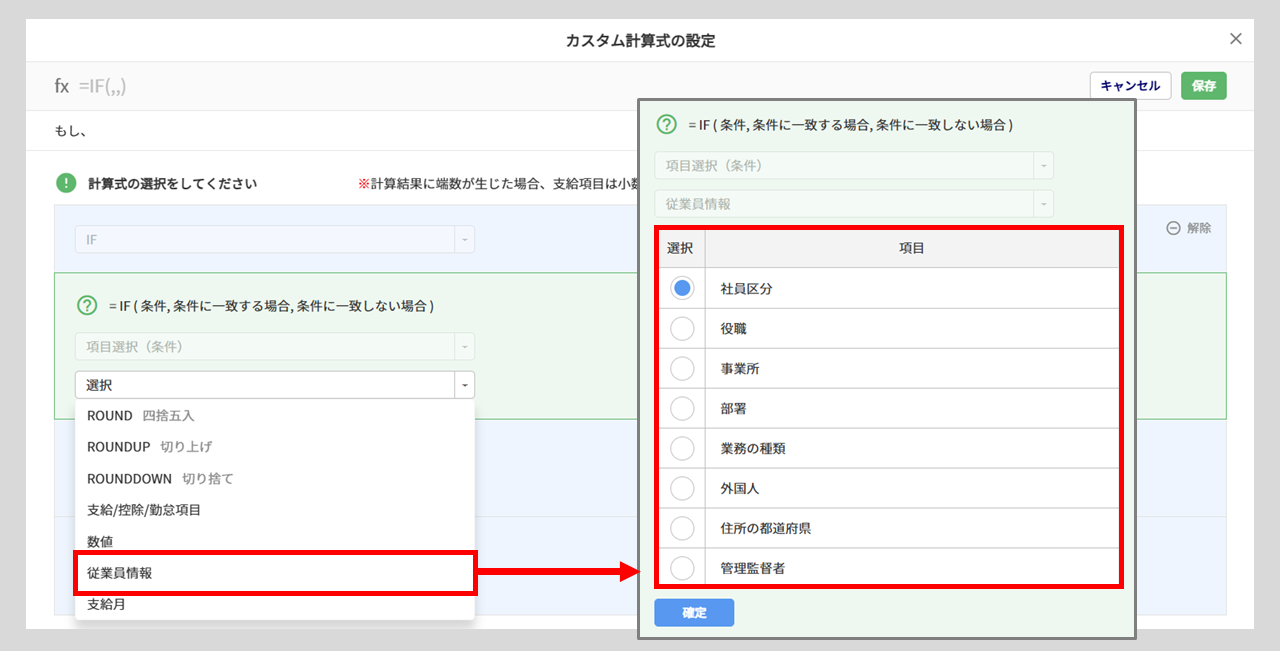Click the help icon in the right popup panel

click(666, 125)
